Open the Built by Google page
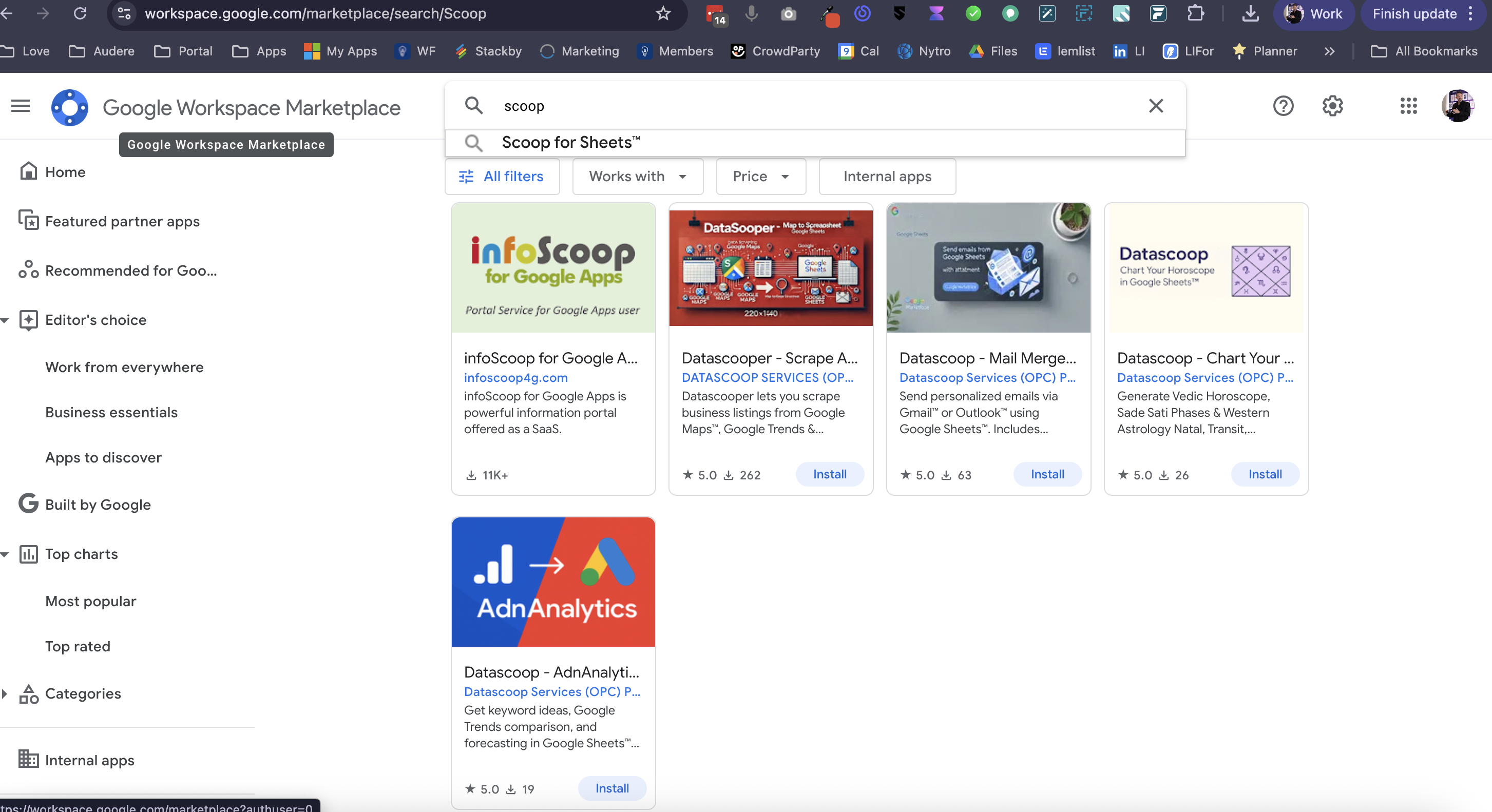Viewport: 1492px width, 812px height. tap(98, 505)
